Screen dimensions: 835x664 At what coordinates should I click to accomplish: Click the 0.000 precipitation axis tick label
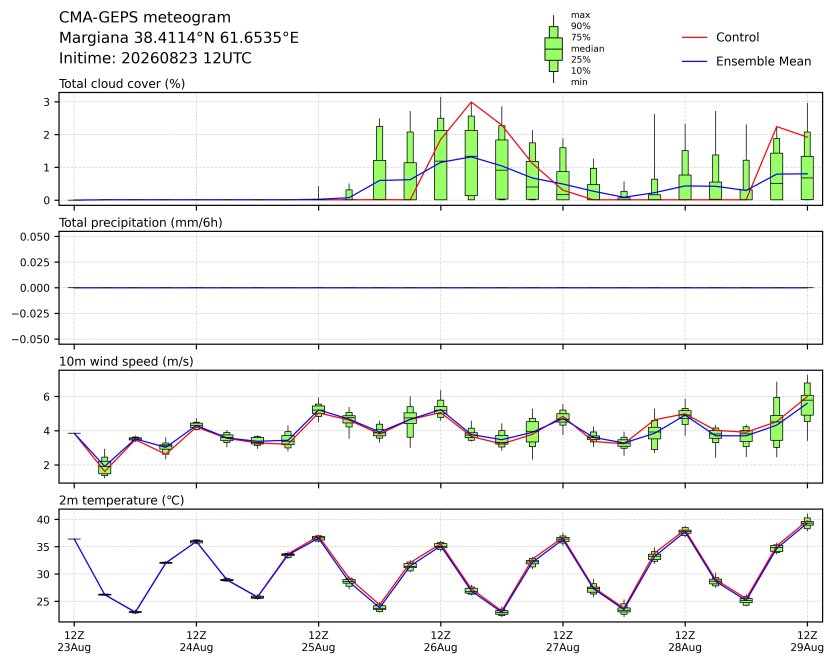tap(35, 288)
